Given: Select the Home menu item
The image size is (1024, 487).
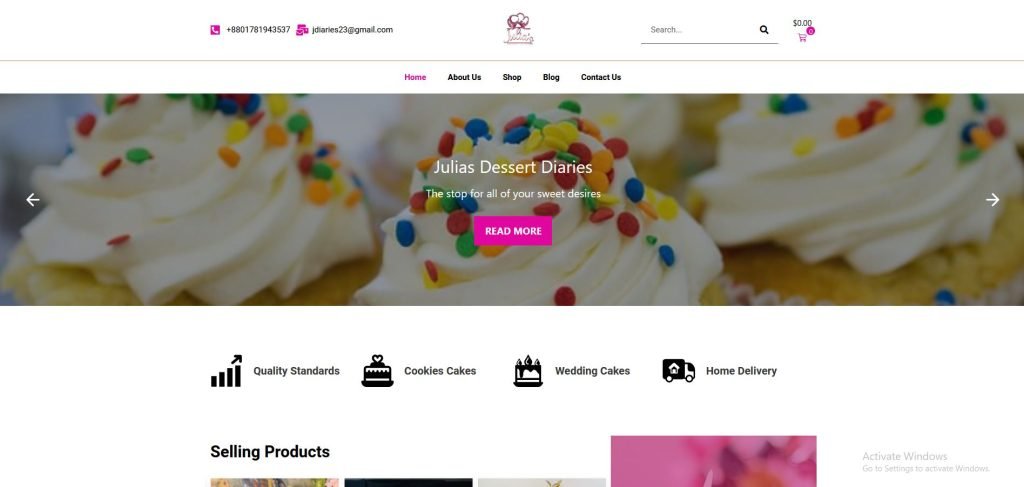Looking at the screenshot, I should tap(415, 77).
